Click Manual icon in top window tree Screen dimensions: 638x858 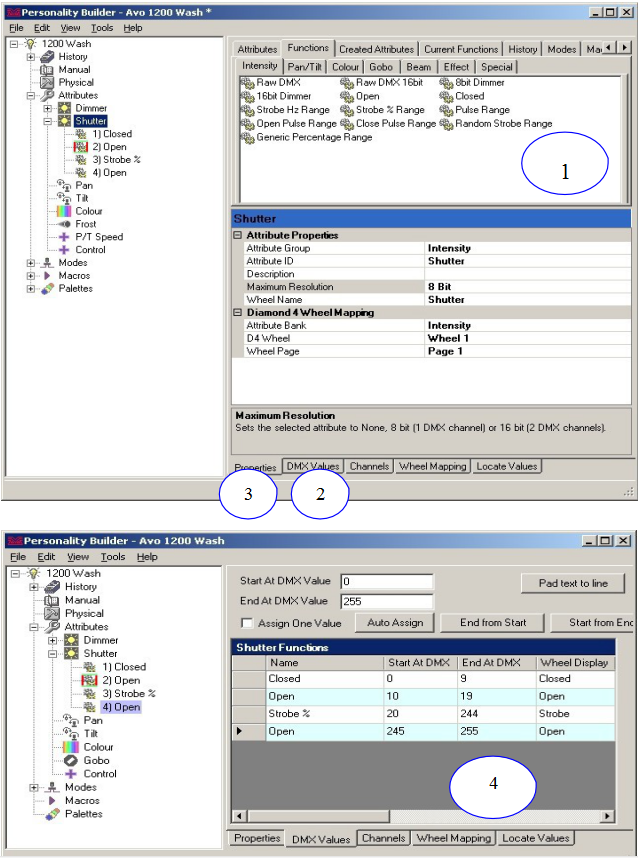pos(47,69)
